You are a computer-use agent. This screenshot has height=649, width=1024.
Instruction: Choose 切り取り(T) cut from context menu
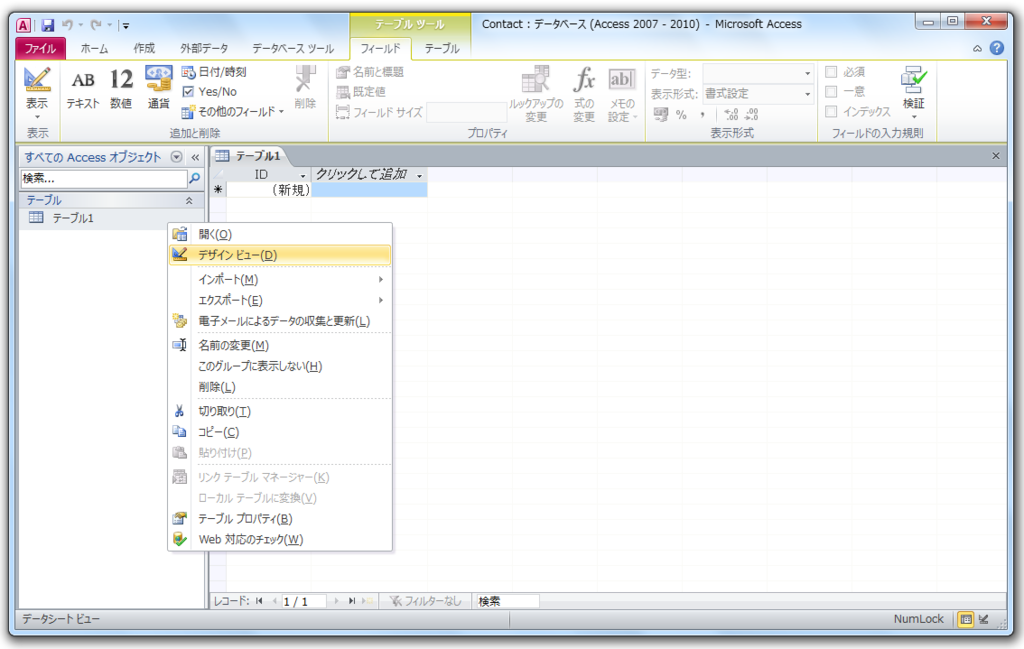[x=280, y=411]
